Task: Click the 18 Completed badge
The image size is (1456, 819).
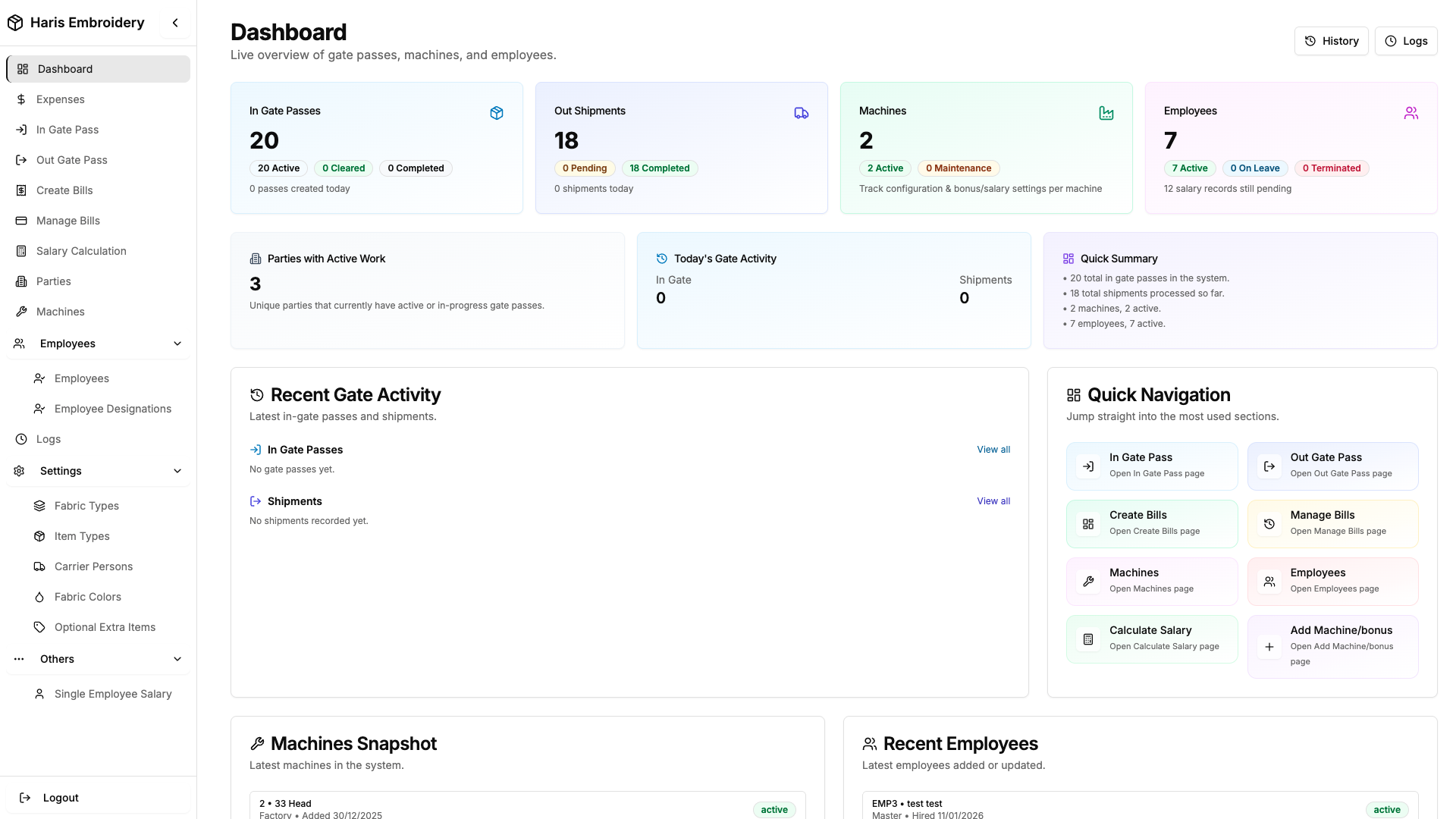Action: coord(659,168)
